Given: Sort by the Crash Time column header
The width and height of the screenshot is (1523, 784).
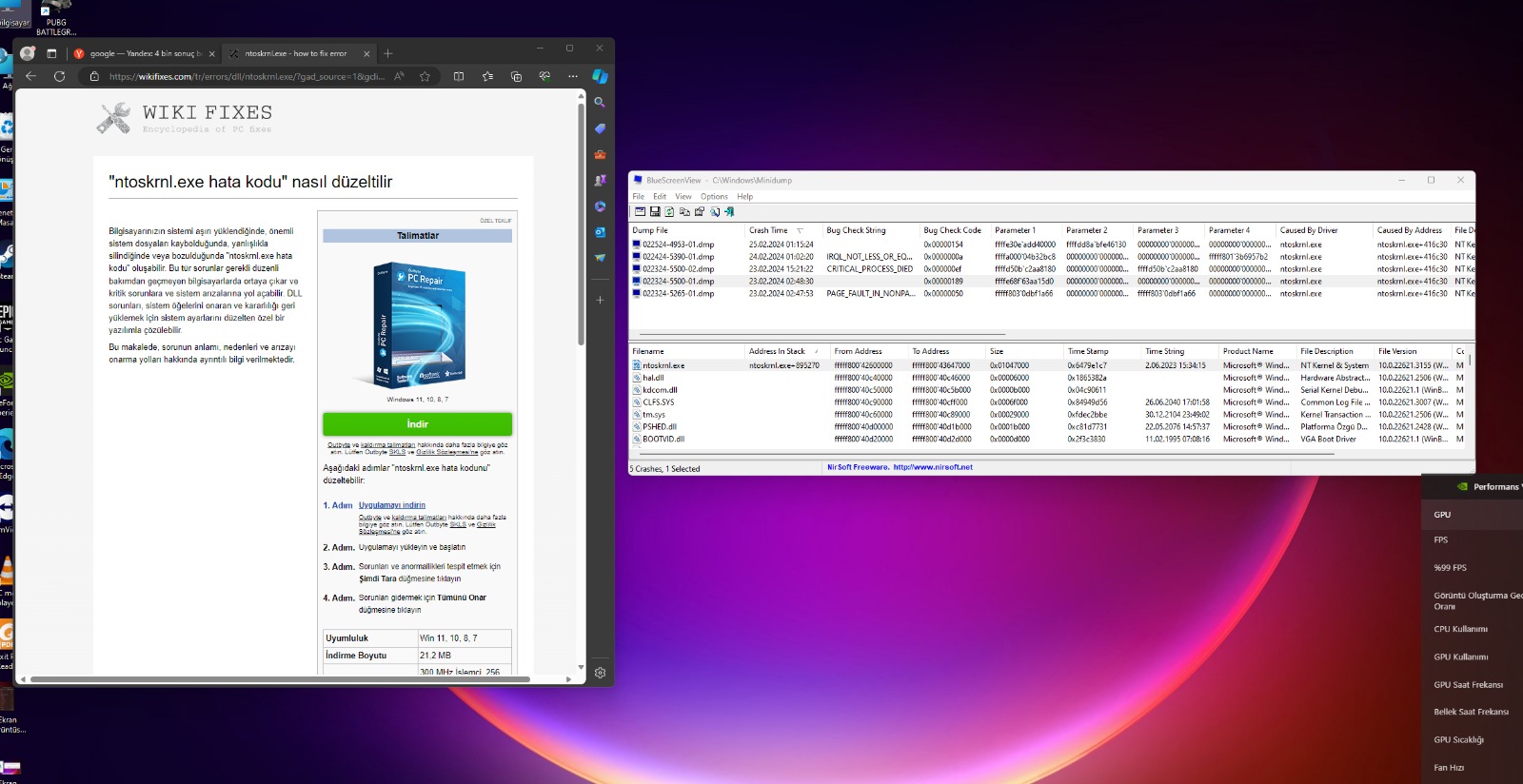Looking at the screenshot, I should coord(769,230).
